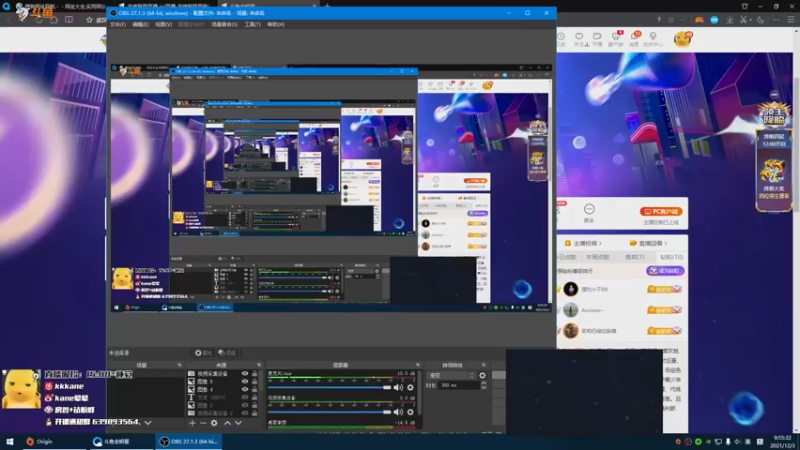Switch to the OBS 27.1.3 taskbar item

[188, 442]
